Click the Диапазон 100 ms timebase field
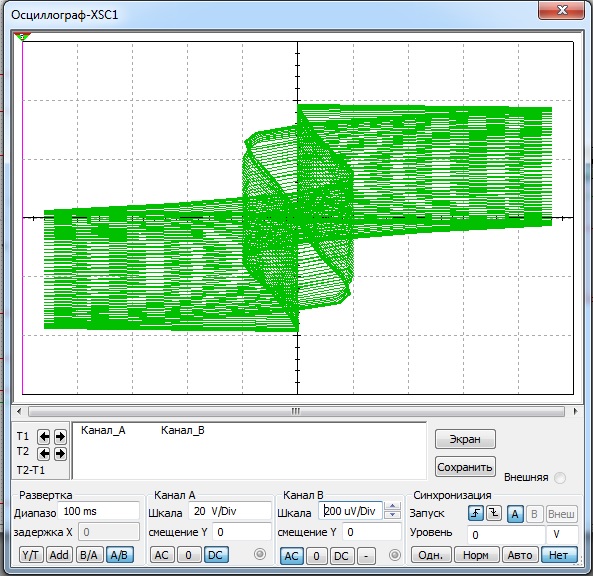 tap(99, 511)
